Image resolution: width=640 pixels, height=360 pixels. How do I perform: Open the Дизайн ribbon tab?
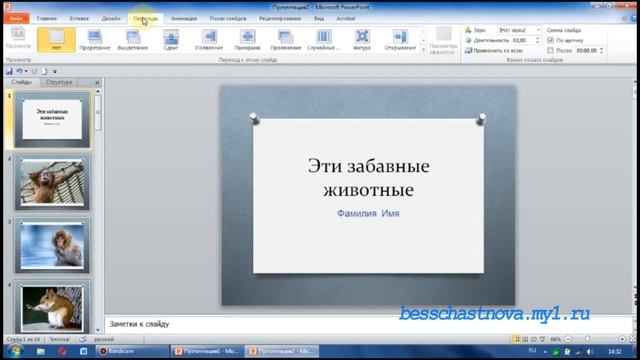pyautogui.click(x=111, y=18)
